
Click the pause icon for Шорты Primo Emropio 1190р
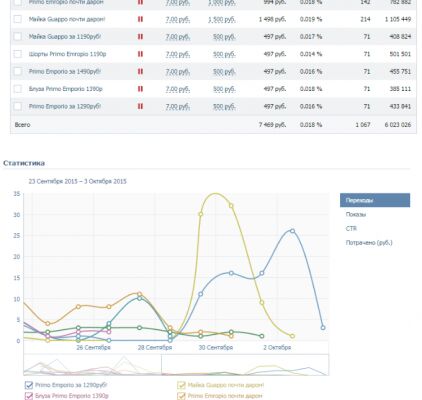coord(140,54)
